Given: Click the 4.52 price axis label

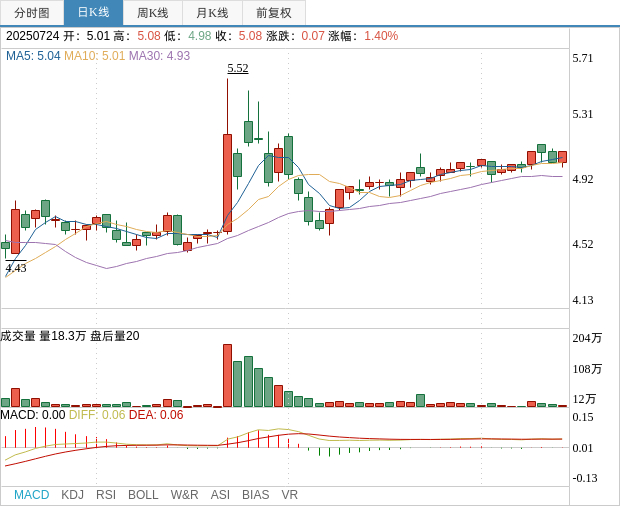Looking at the screenshot, I should point(583,244).
